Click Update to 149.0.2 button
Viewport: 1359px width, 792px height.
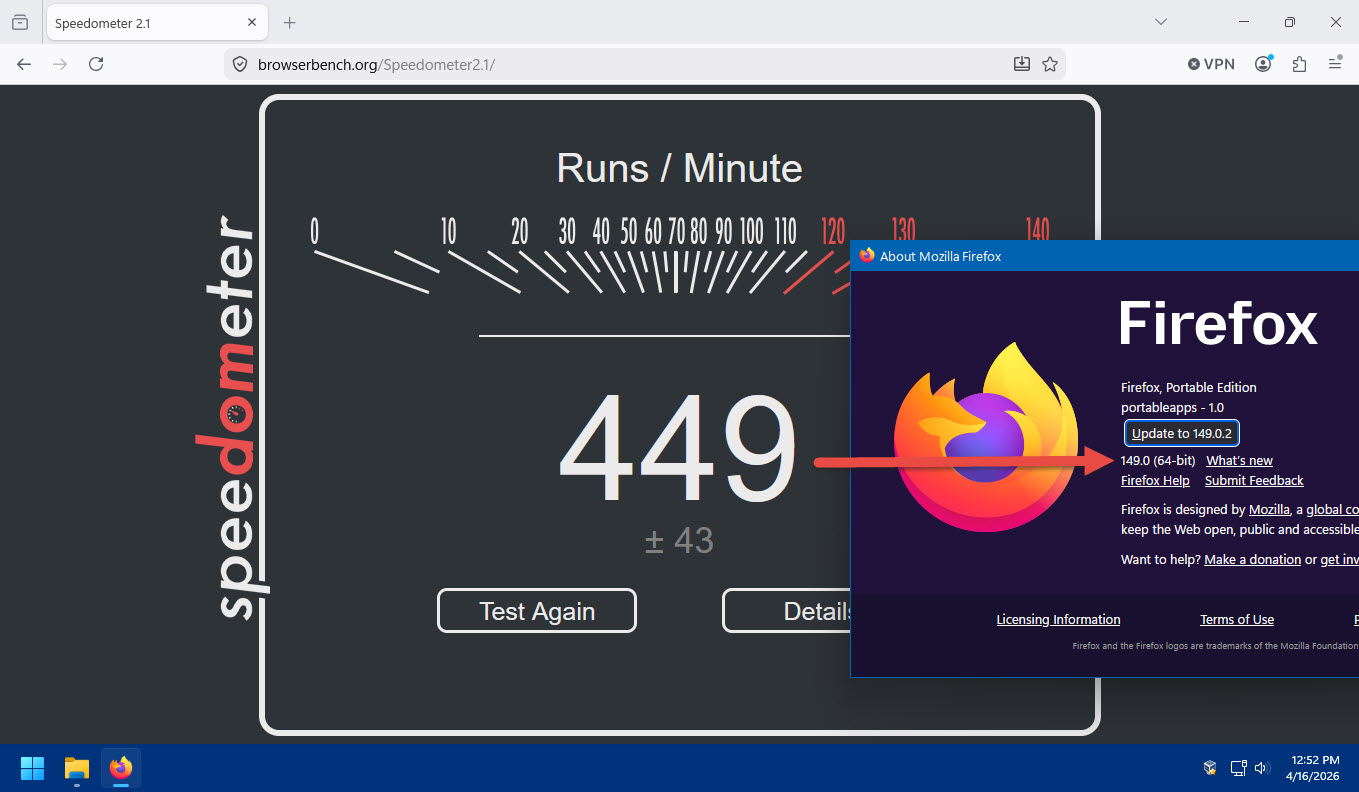1182,433
